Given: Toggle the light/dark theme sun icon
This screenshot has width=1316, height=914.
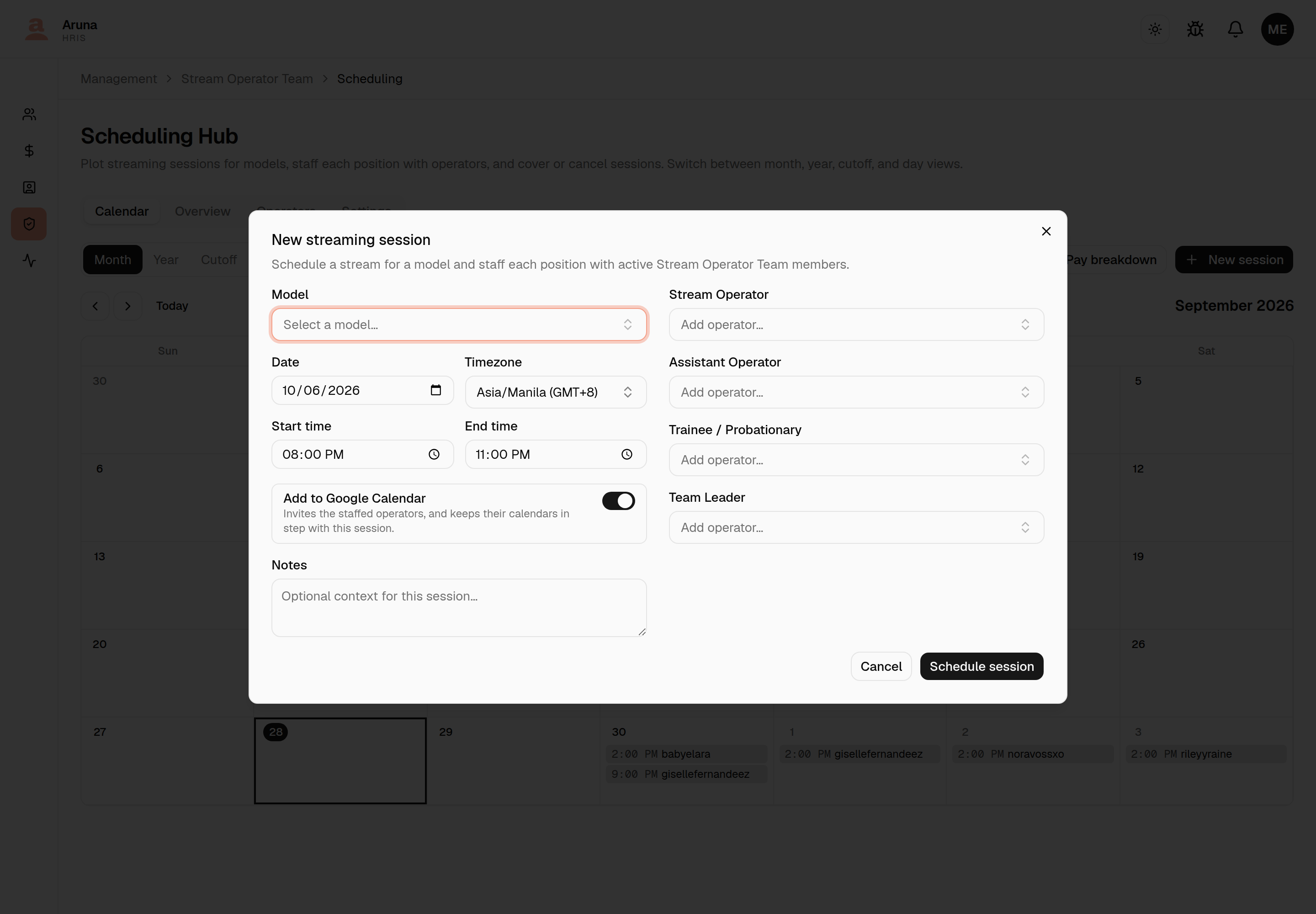Looking at the screenshot, I should [1155, 29].
